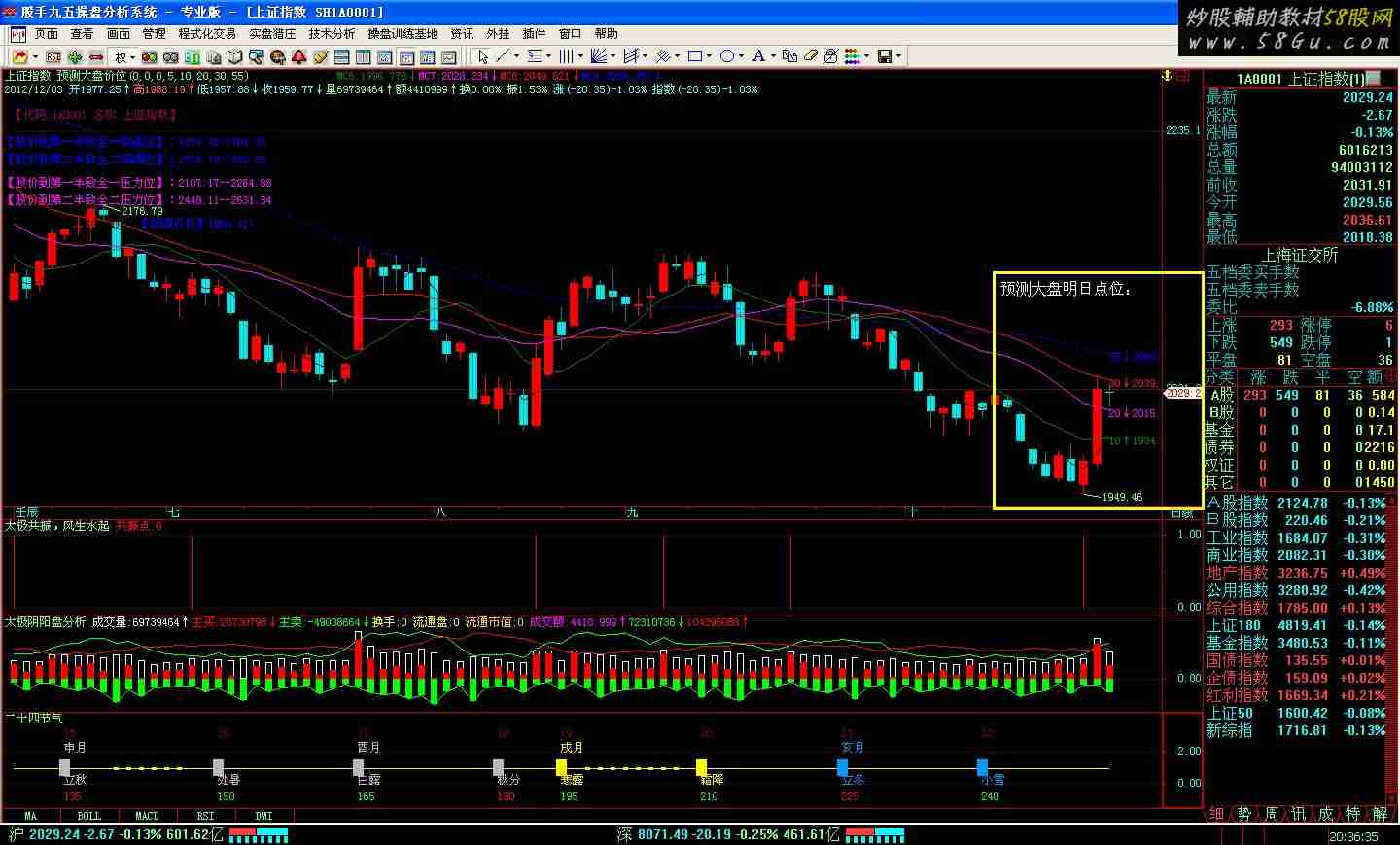Open the 管理 menu
This screenshot has width=1400, height=845.
[154, 33]
